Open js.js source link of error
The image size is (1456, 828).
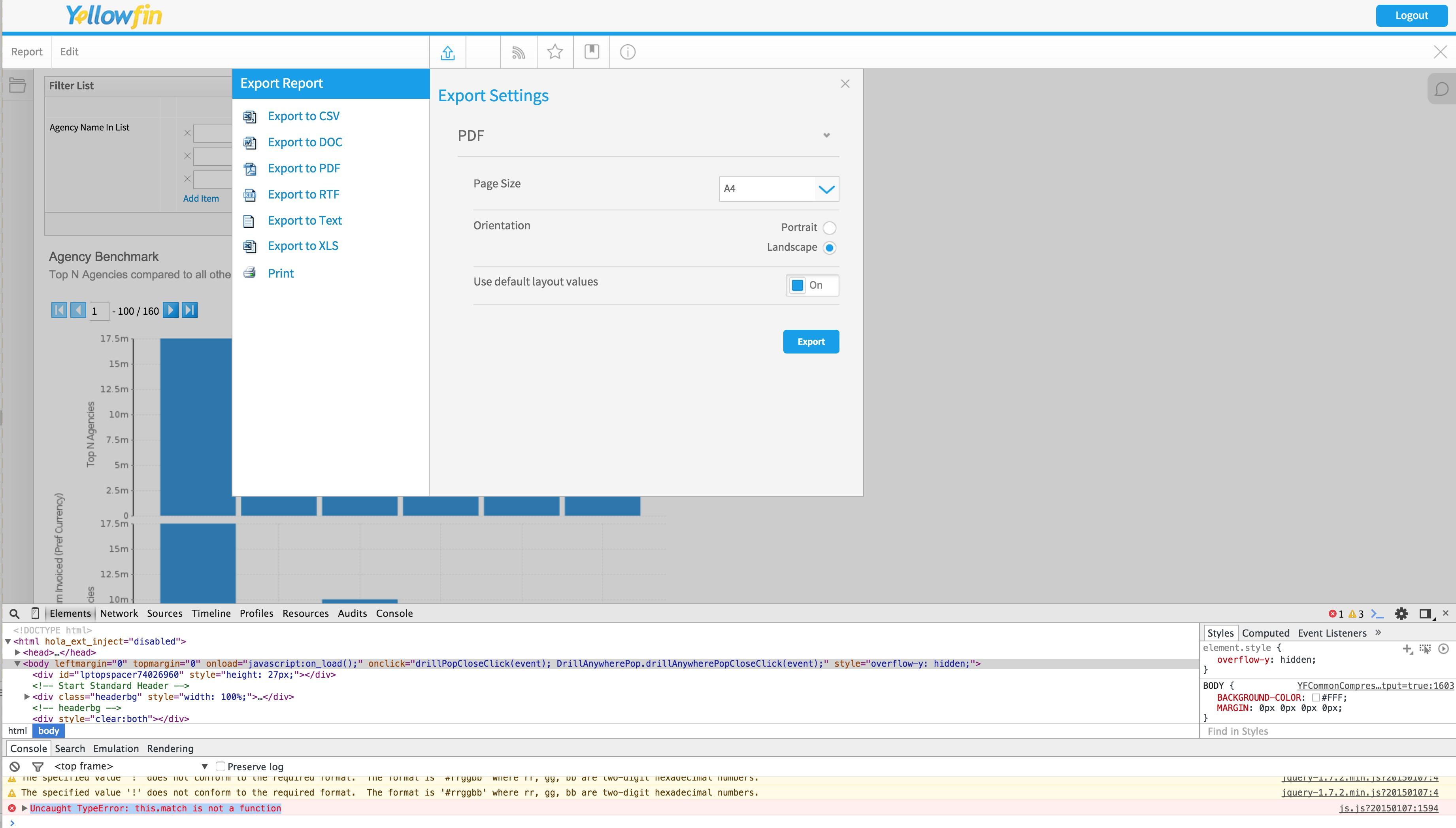pos(1389,808)
